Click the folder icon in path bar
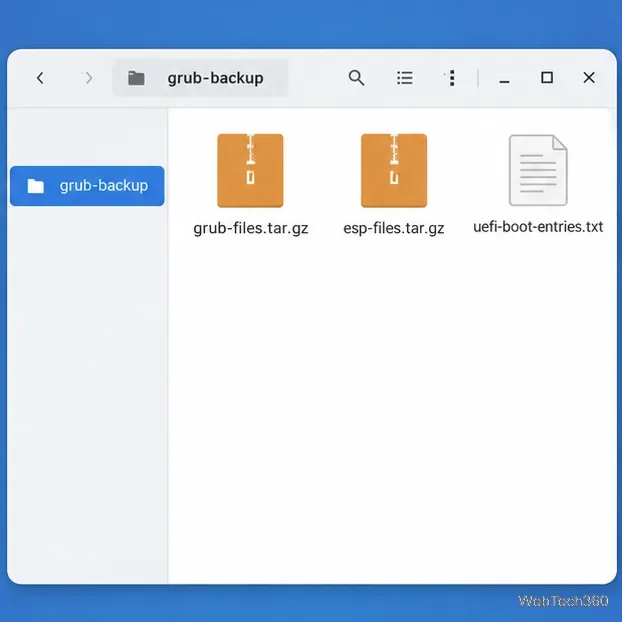The width and height of the screenshot is (622, 622). pos(136,78)
